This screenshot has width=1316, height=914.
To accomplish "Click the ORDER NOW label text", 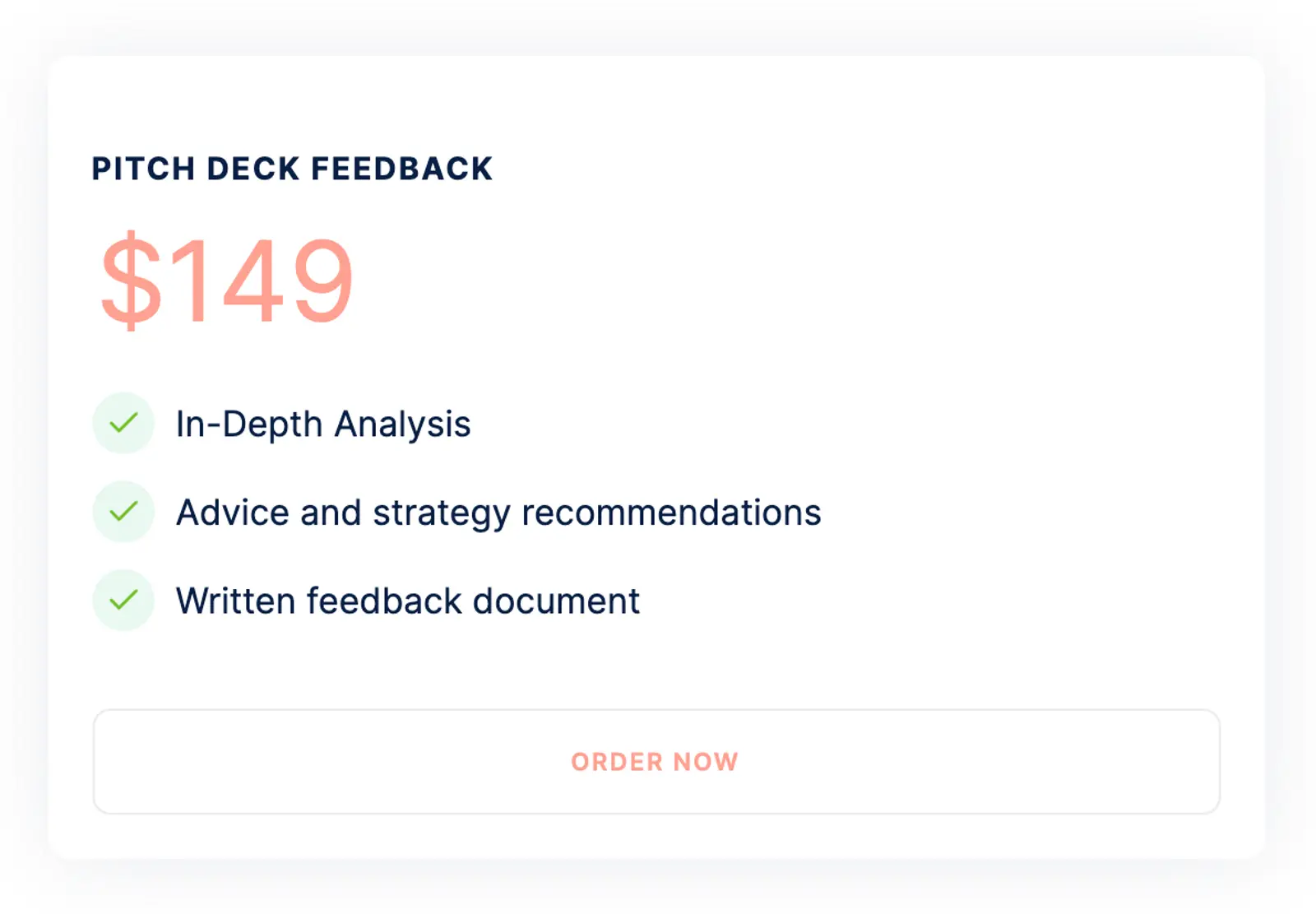I will (x=656, y=761).
